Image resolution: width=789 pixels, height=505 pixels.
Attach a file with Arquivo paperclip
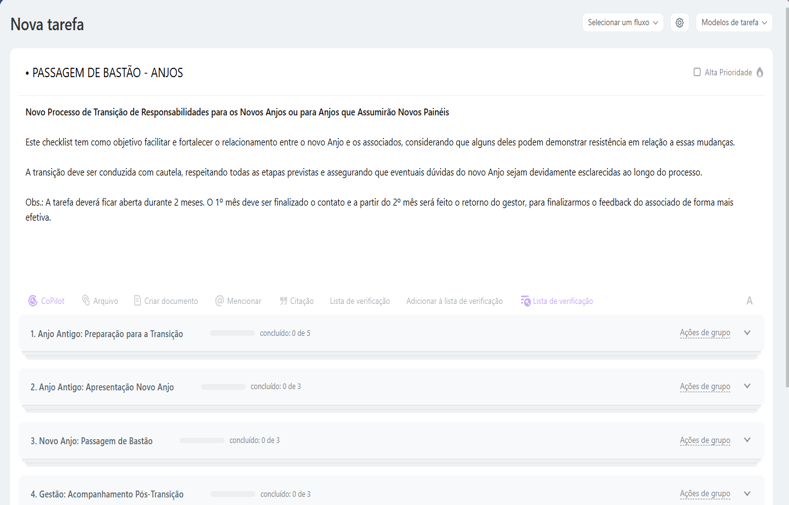coord(86,301)
